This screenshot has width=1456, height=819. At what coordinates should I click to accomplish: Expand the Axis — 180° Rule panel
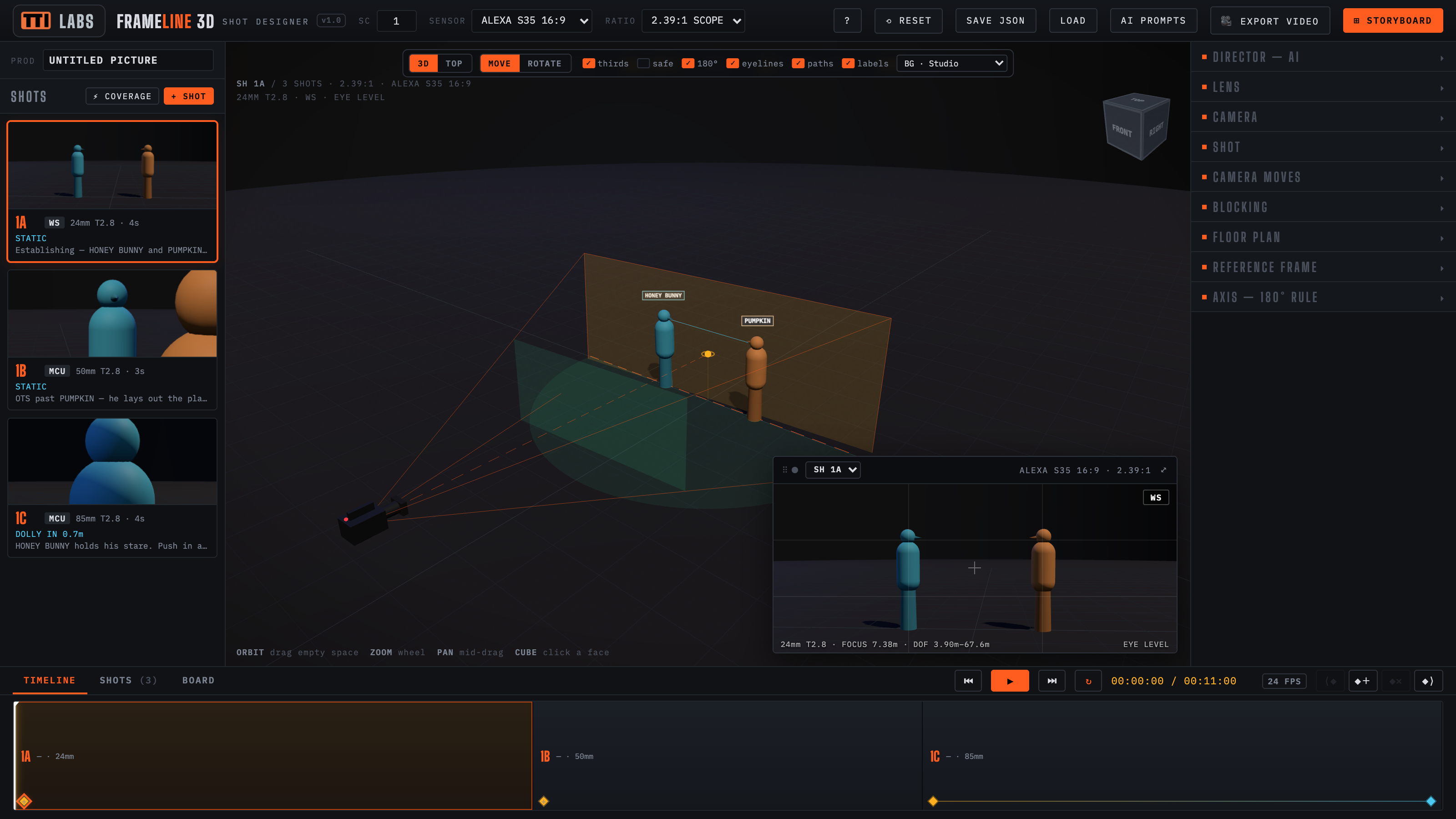point(1323,297)
